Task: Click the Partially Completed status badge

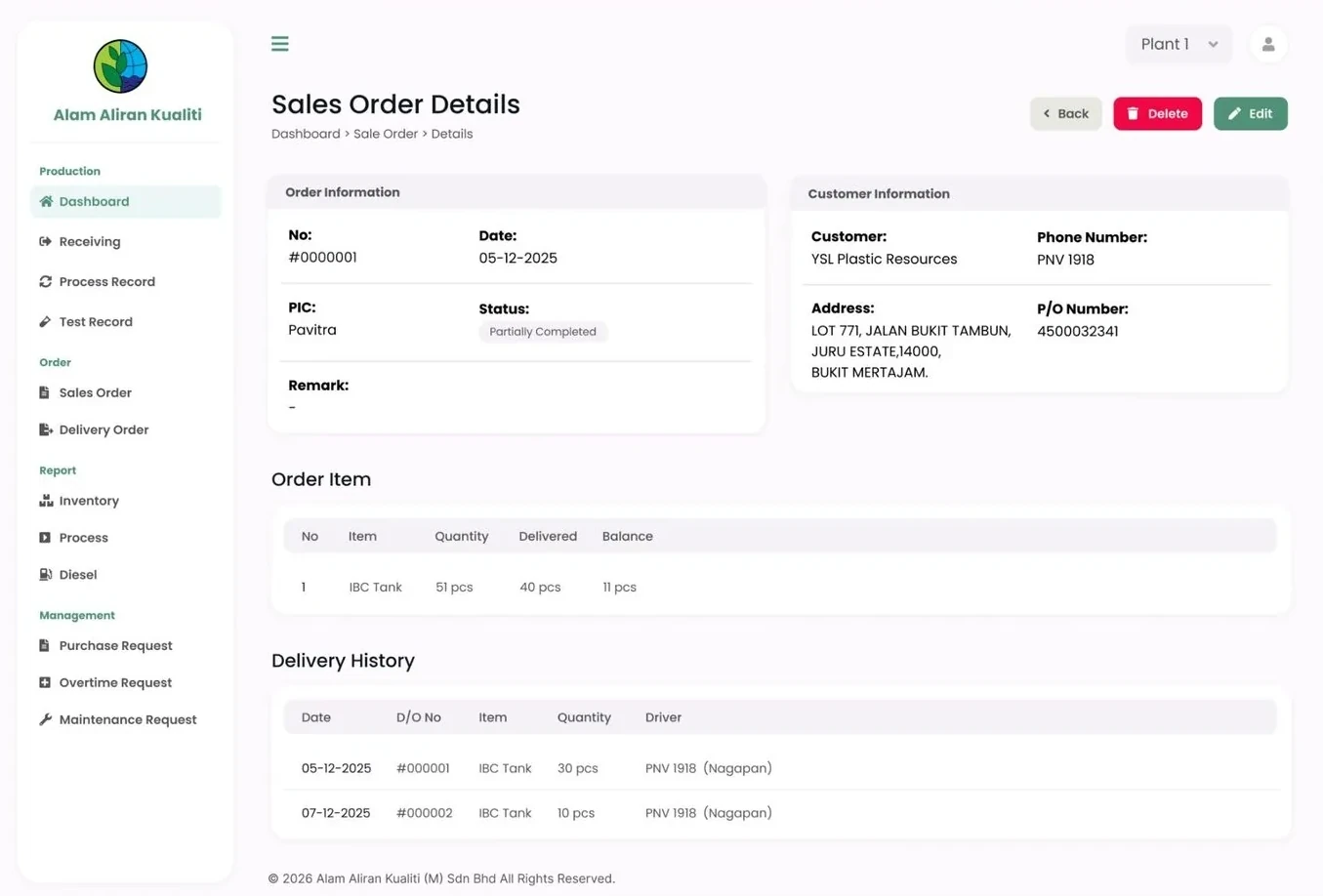Action: [x=543, y=332]
